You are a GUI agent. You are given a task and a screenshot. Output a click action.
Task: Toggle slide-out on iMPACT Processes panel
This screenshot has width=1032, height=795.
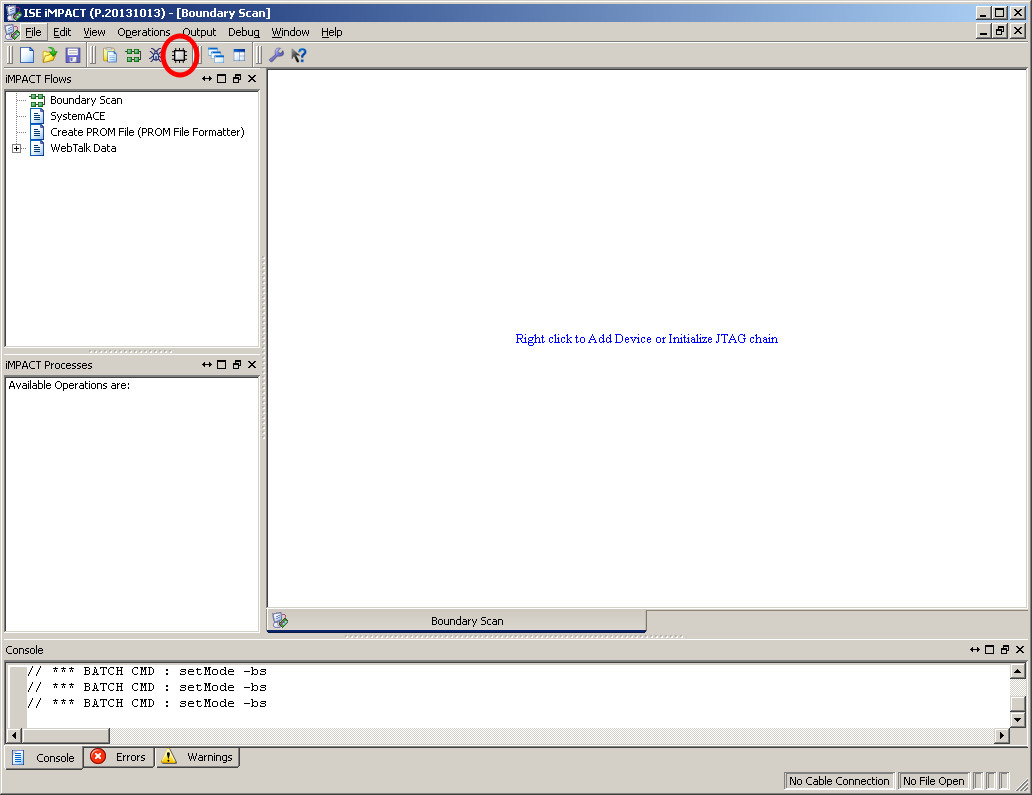(207, 365)
